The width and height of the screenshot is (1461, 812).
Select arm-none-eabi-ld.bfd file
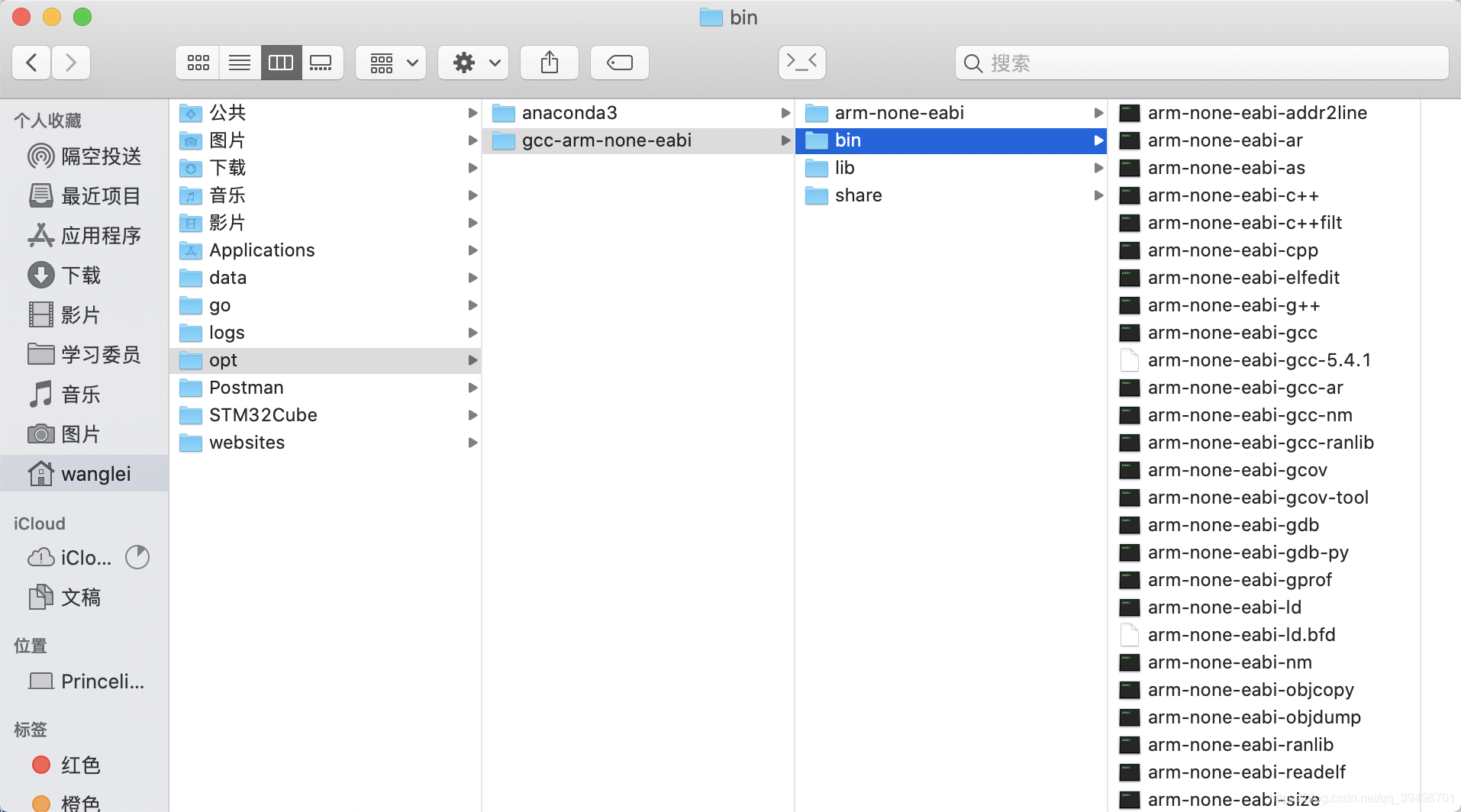click(1264, 635)
